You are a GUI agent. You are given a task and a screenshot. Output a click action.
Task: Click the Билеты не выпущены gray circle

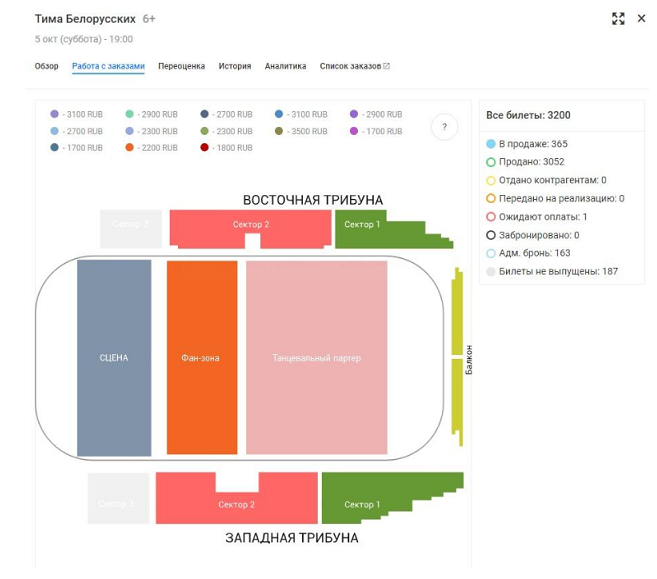coord(491,271)
